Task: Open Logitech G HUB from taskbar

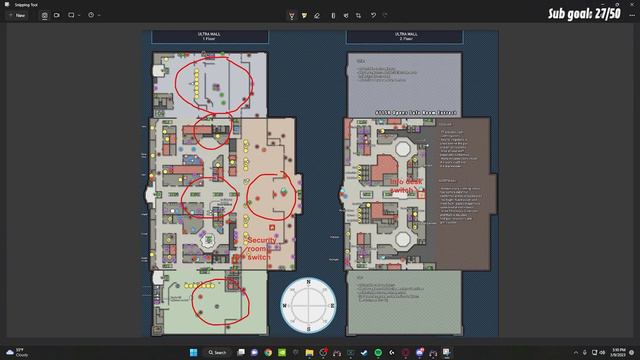Action: coord(392,352)
